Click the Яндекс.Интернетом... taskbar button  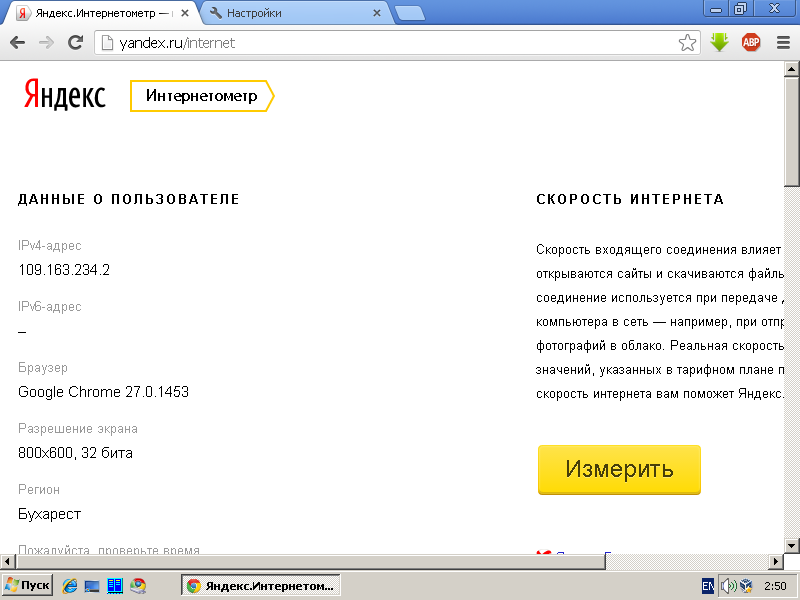[261, 586]
